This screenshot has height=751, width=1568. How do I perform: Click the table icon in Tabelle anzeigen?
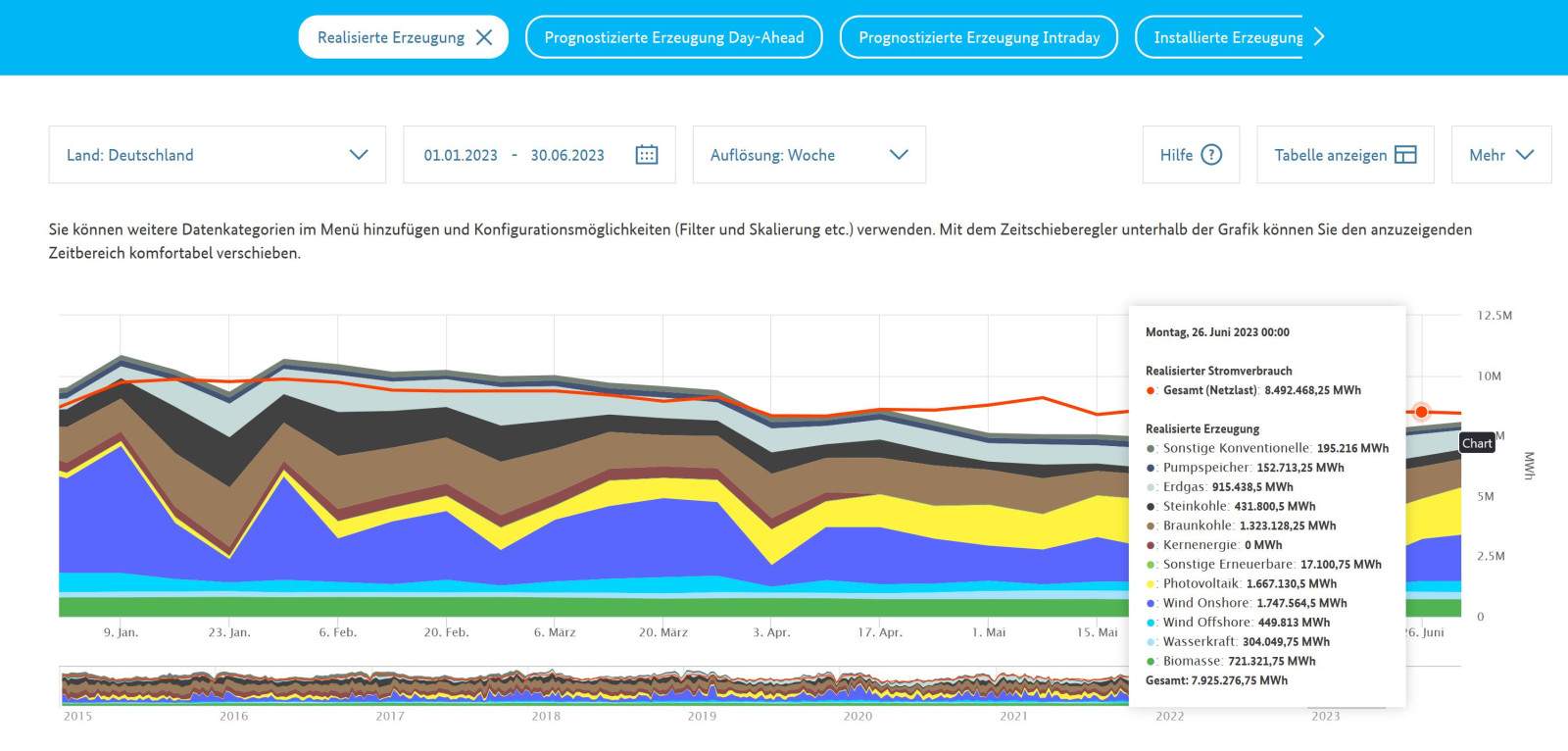[x=1405, y=155]
